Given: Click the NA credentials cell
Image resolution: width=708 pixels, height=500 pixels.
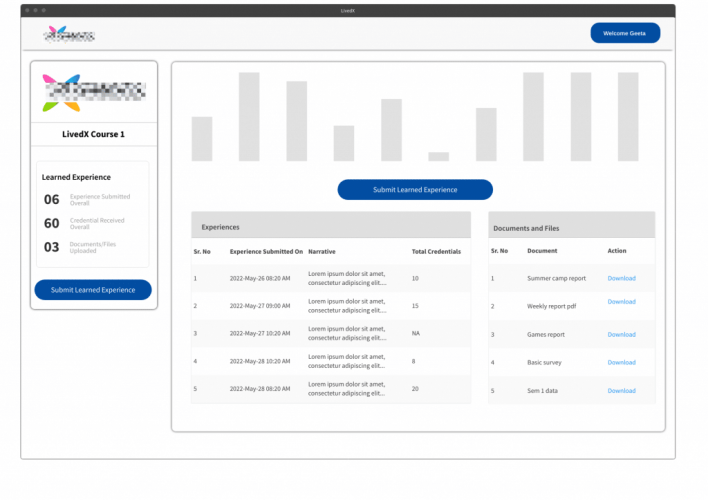Looking at the screenshot, I should coord(416,333).
